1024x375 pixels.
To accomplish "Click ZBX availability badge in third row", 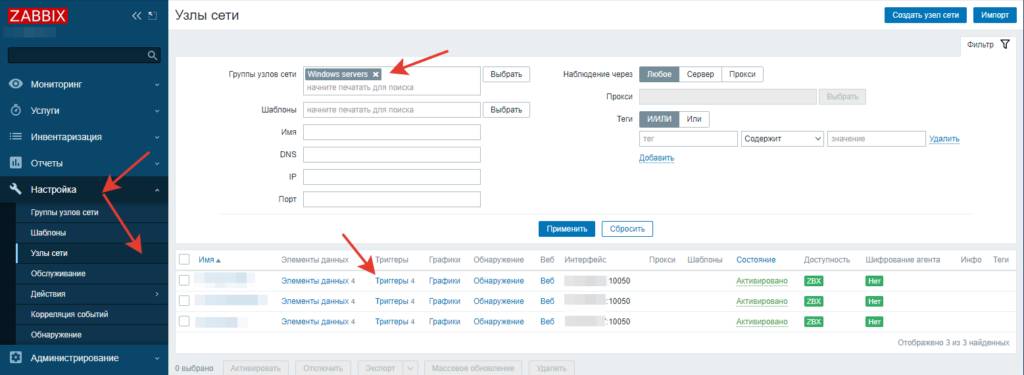I will [814, 321].
